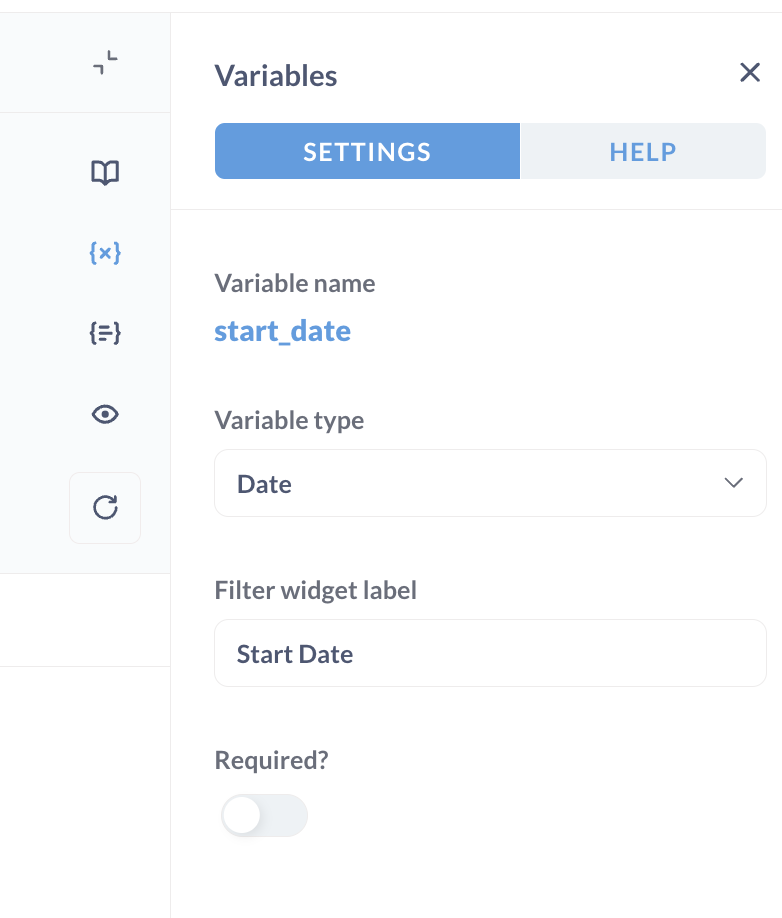Image resolution: width=782 pixels, height=918 pixels.
Task: Open SQL snippets {=} icon
Action: 105,333
